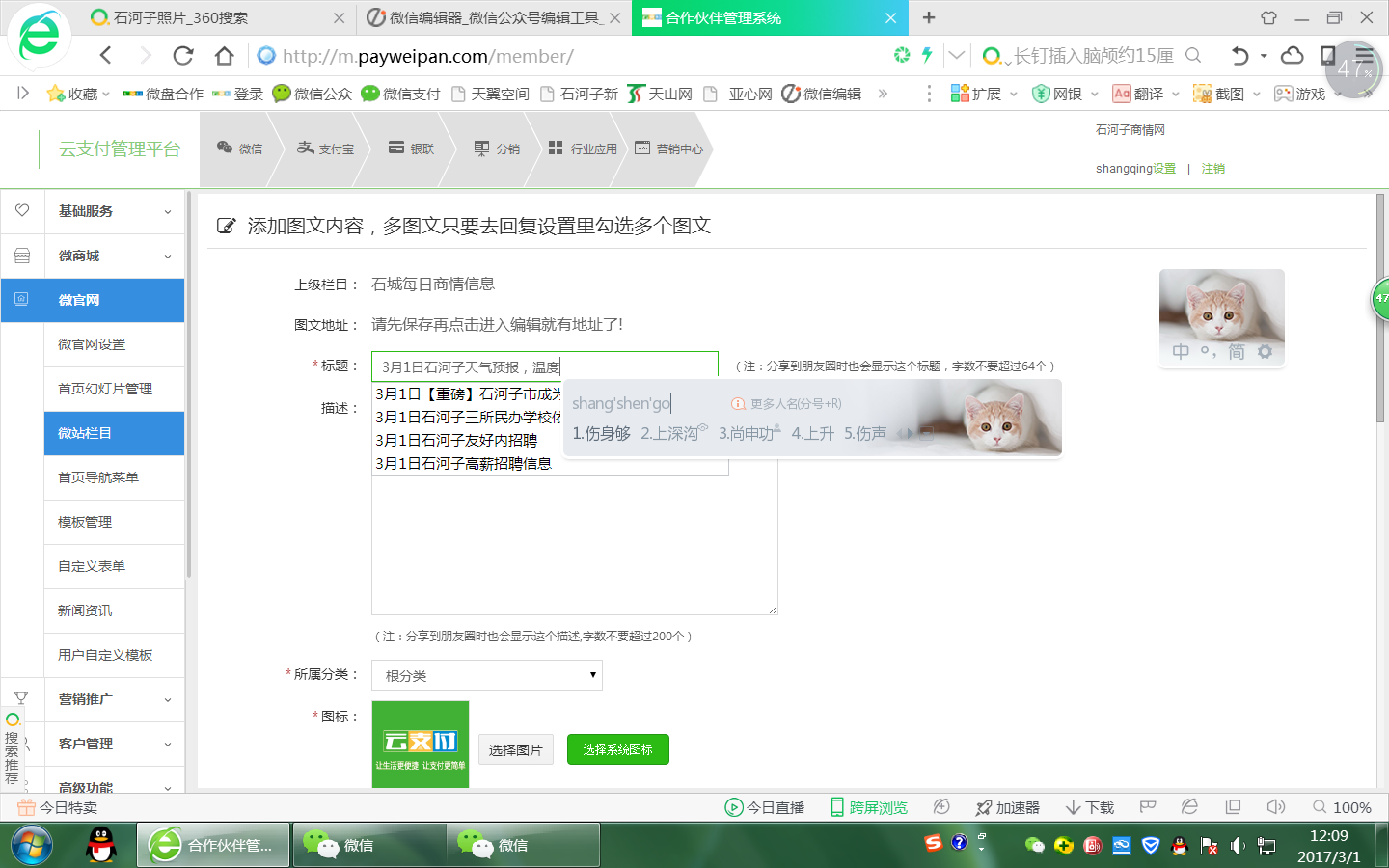Viewport: 1389px width, 868px height.
Task: Click the page vertical scrollbar
Action: coord(1380,309)
